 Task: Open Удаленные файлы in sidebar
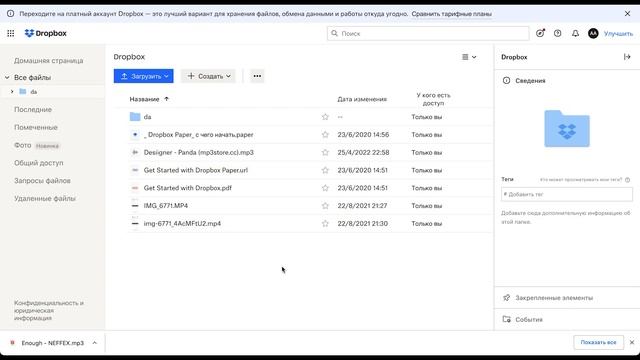45,198
